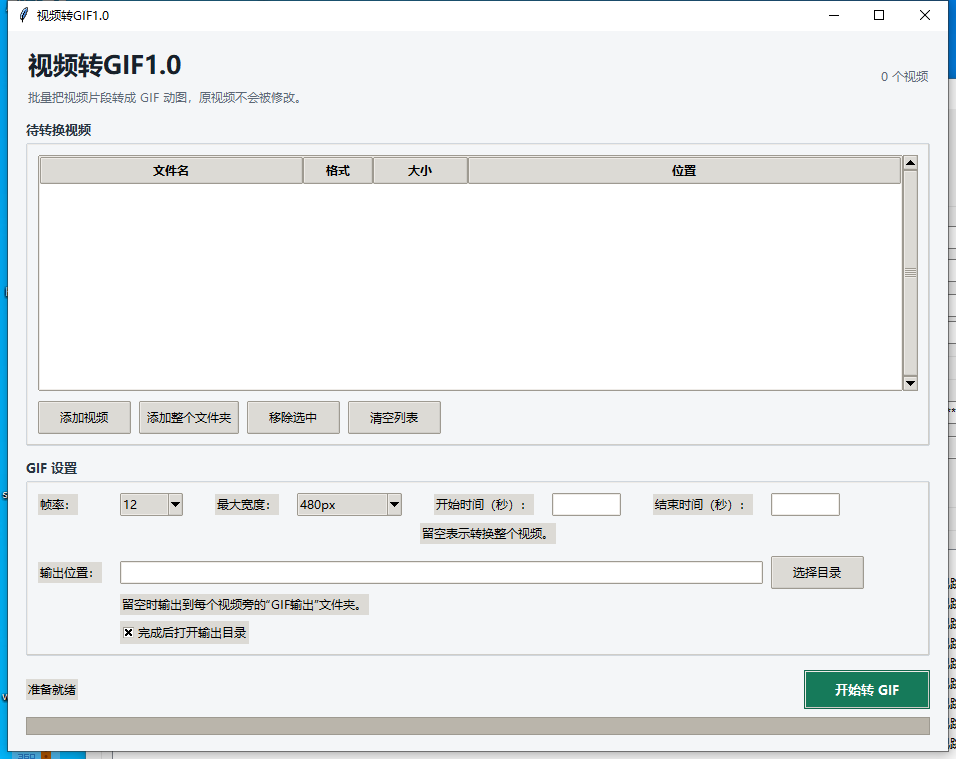Viewport: 956px width, 759px height.
Task: Click 移除选中 to remove selected video
Action: pos(293,418)
